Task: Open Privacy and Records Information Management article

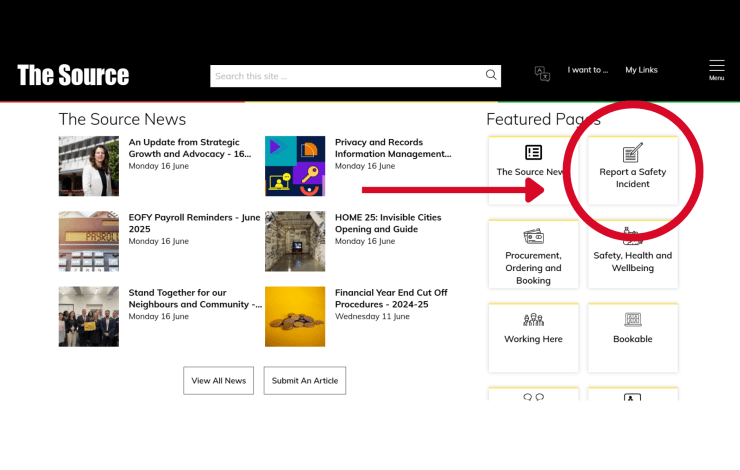Action: coord(393,148)
